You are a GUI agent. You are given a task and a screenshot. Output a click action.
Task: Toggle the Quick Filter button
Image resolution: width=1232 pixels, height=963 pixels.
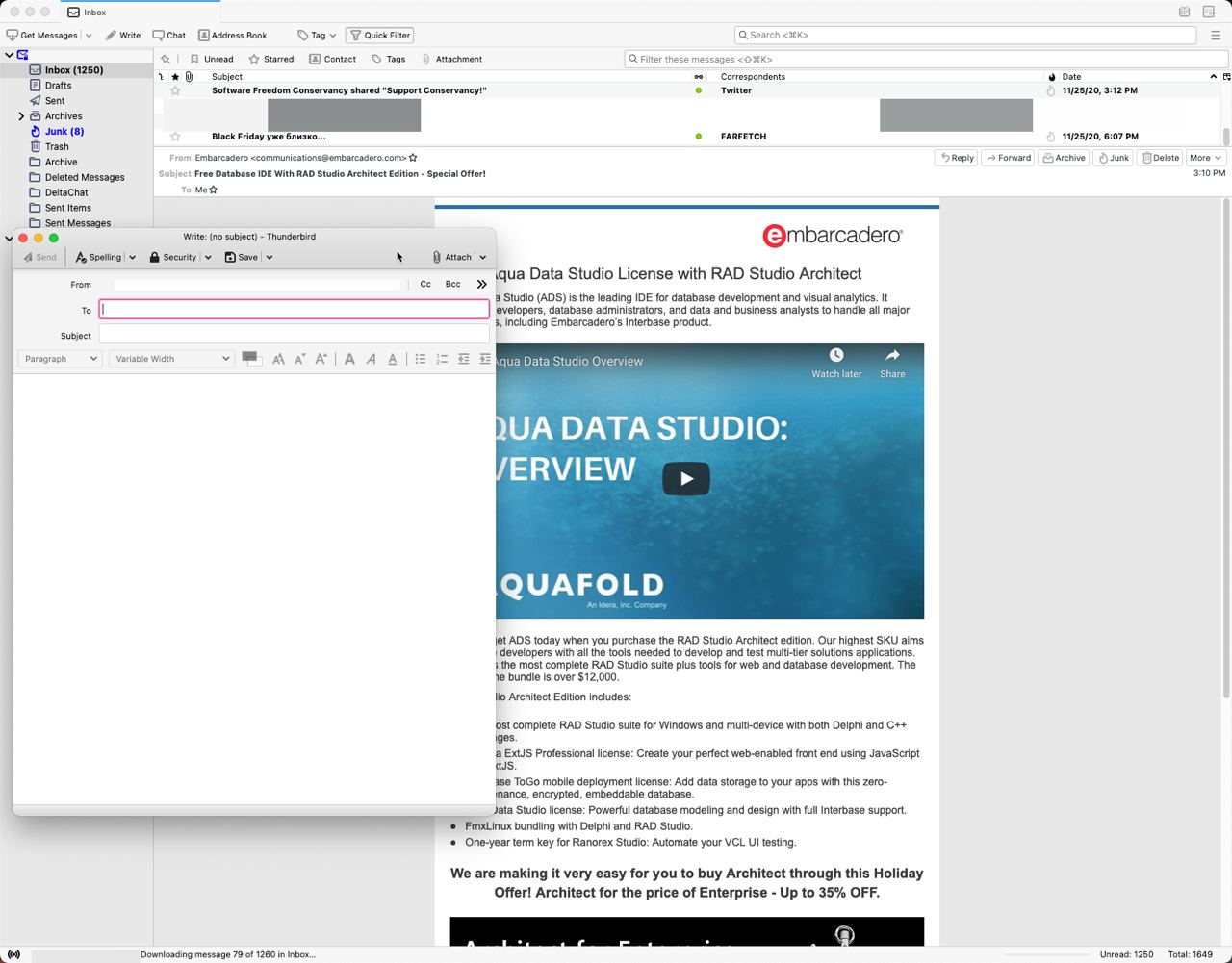pos(379,35)
